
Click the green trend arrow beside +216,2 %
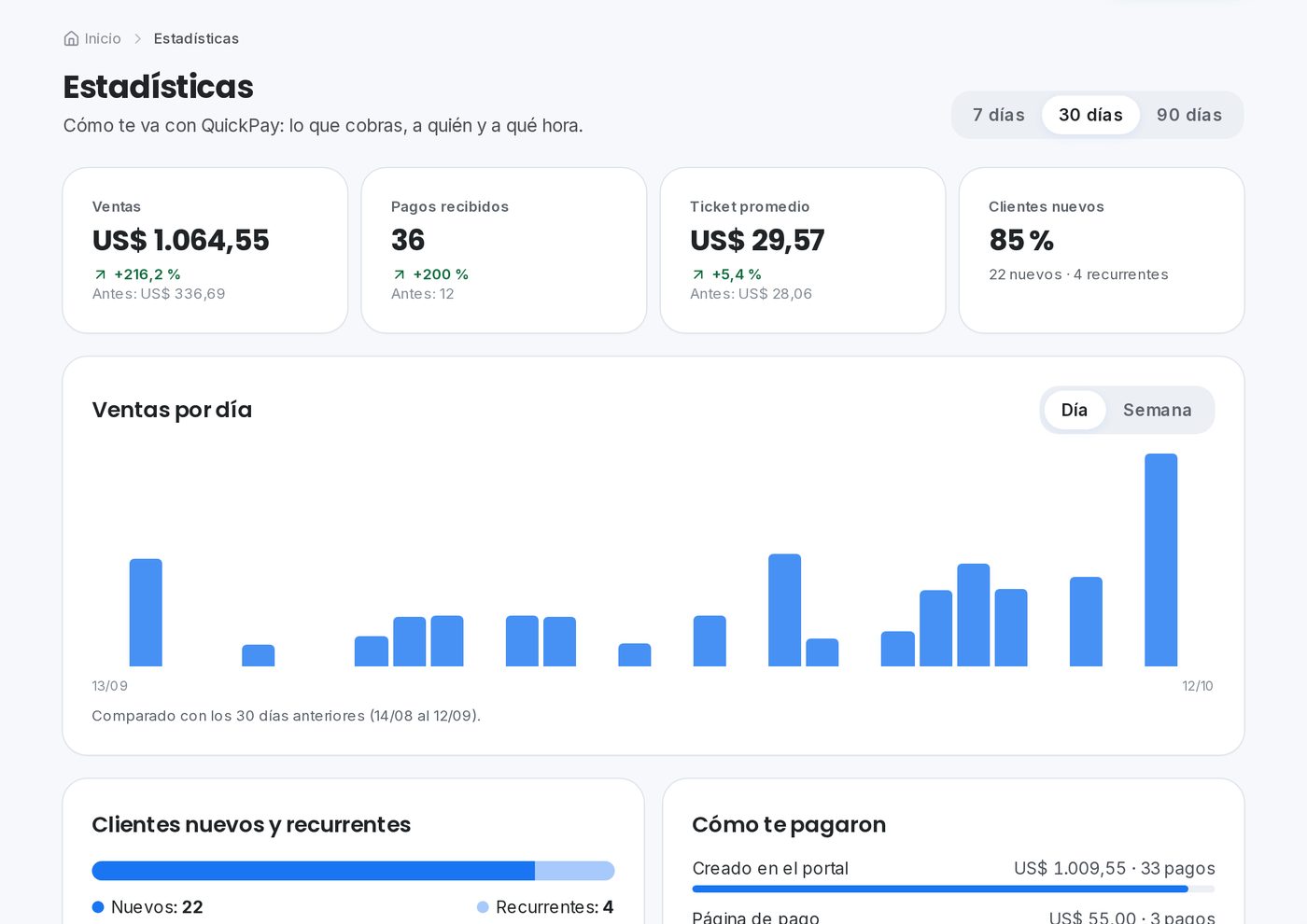(100, 274)
